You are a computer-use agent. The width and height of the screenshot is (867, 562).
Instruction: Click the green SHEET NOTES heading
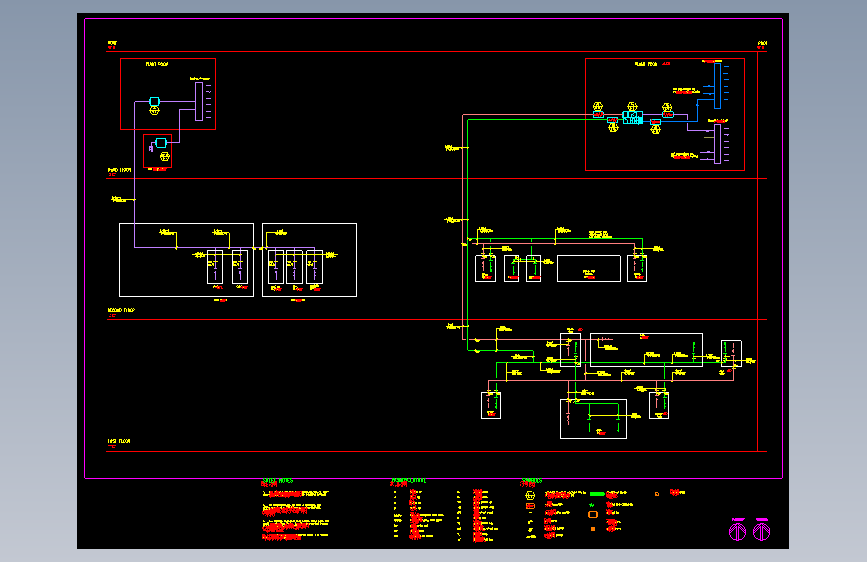[x=278, y=481]
